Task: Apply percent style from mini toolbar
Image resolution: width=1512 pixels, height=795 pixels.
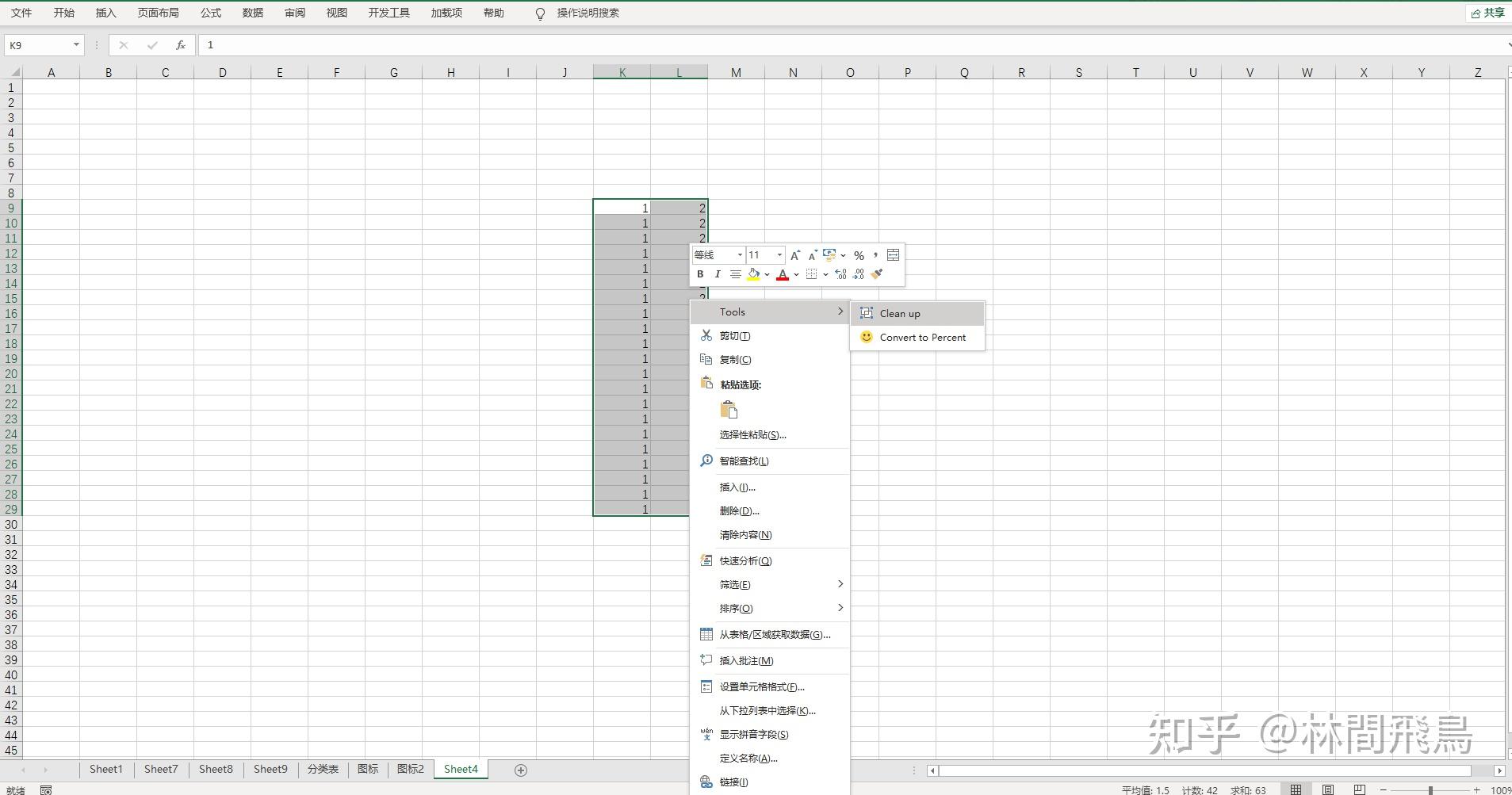Action: click(859, 255)
